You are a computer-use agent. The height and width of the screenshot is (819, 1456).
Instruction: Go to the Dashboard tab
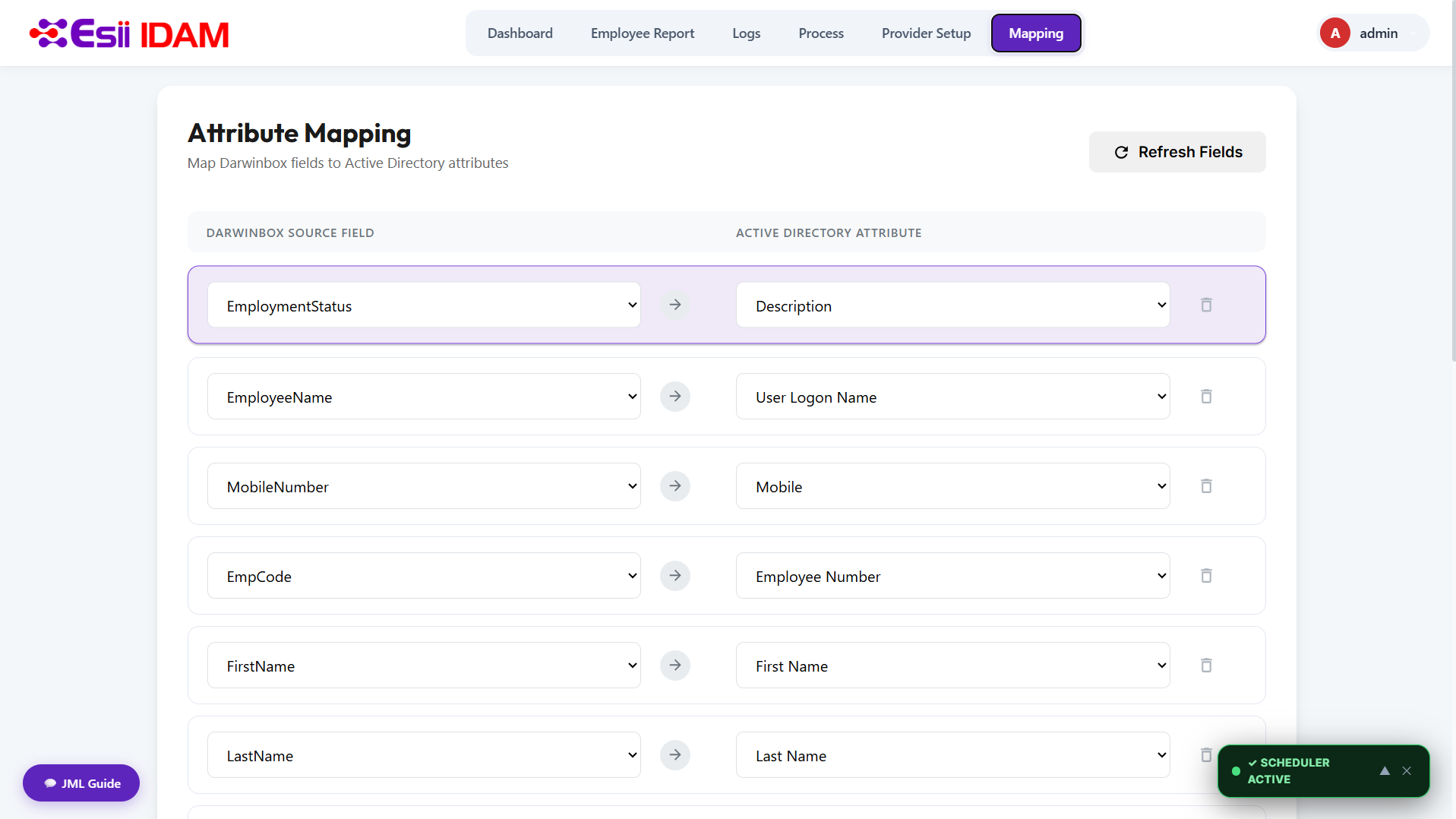520,33
